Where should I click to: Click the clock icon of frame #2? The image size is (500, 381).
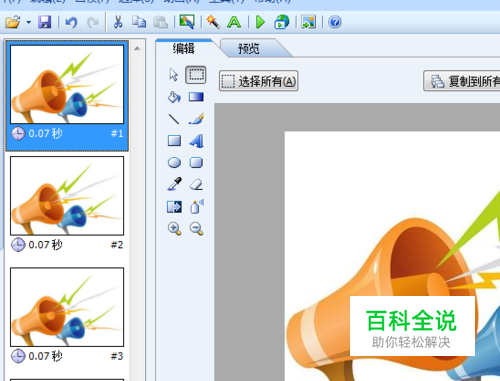tap(18, 245)
